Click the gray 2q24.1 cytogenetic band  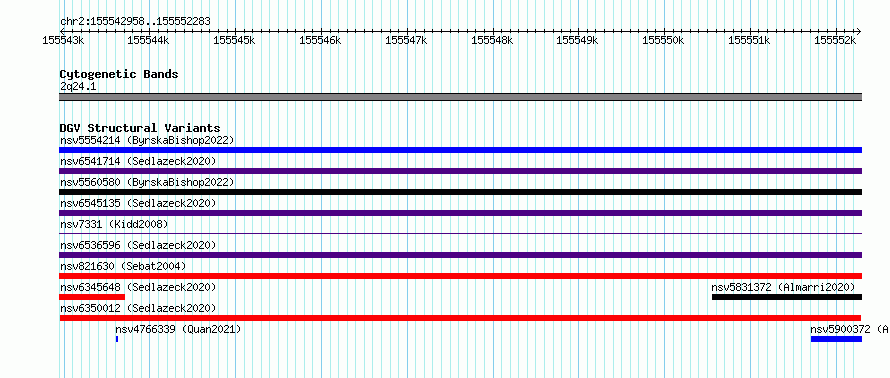pyautogui.click(x=460, y=97)
